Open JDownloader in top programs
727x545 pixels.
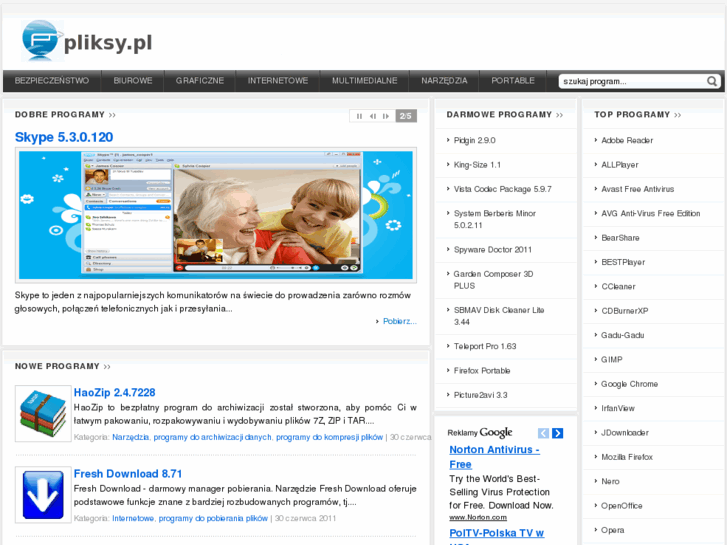(x=625, y=433)
